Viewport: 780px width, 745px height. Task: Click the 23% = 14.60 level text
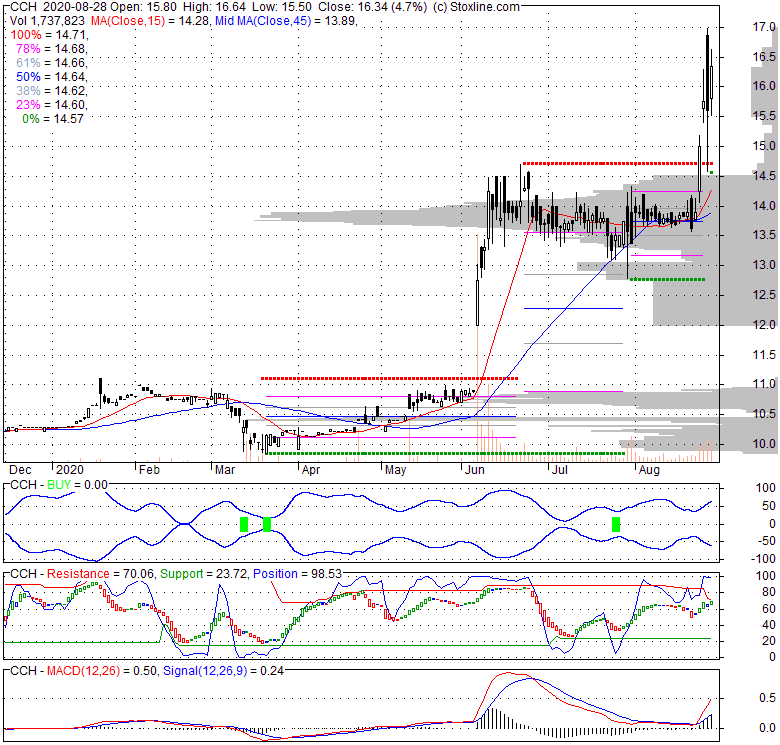pyautogui.click(x=52, y=104)
